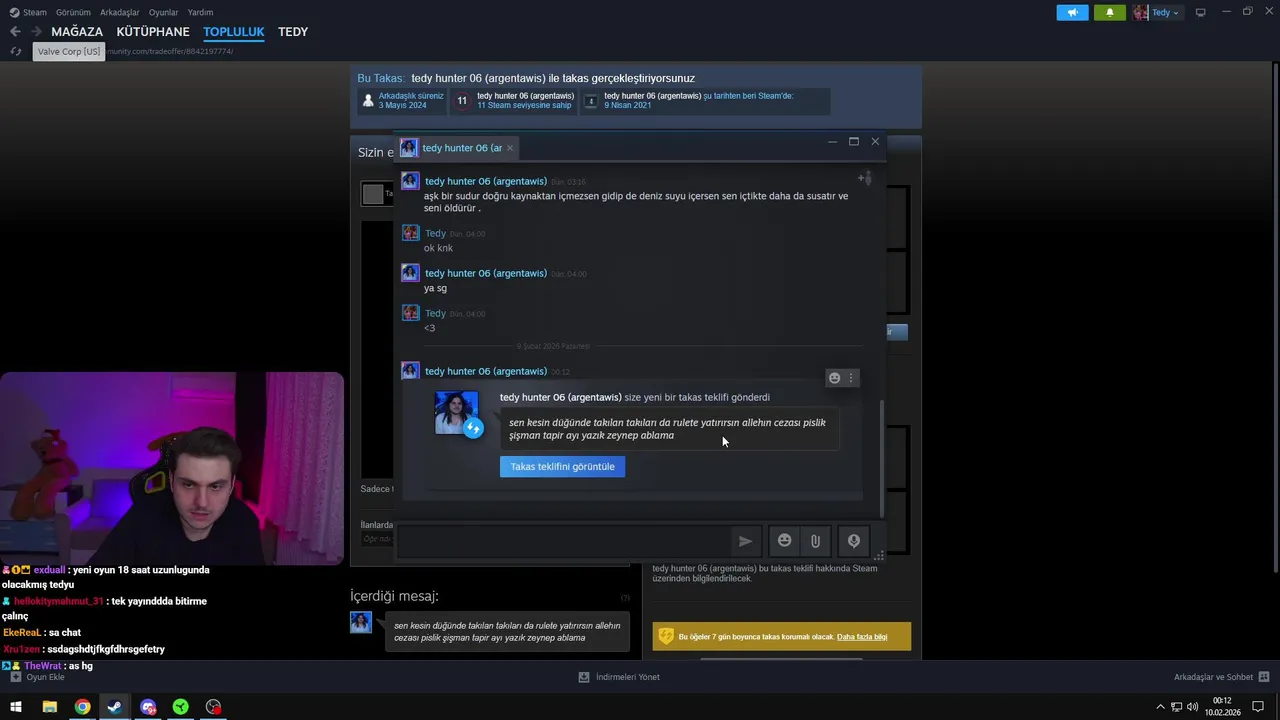Open the three-dot message options menu
This screenshot has height=720, width=1280.
click(851, 378)
